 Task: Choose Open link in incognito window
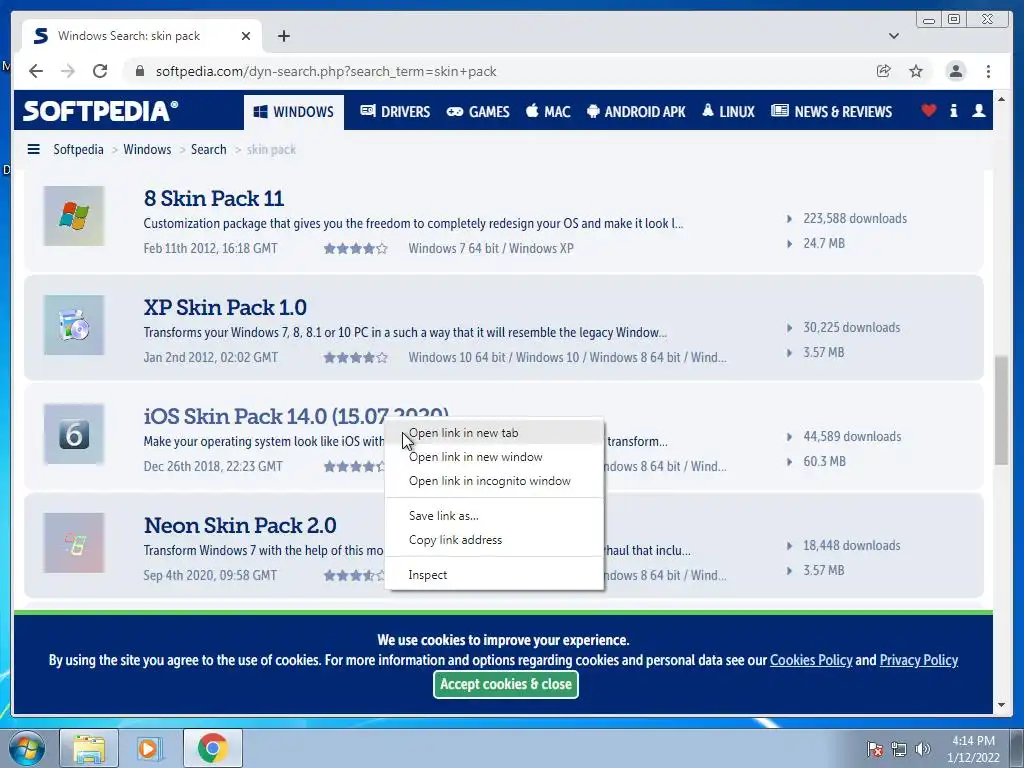(494, 481)
